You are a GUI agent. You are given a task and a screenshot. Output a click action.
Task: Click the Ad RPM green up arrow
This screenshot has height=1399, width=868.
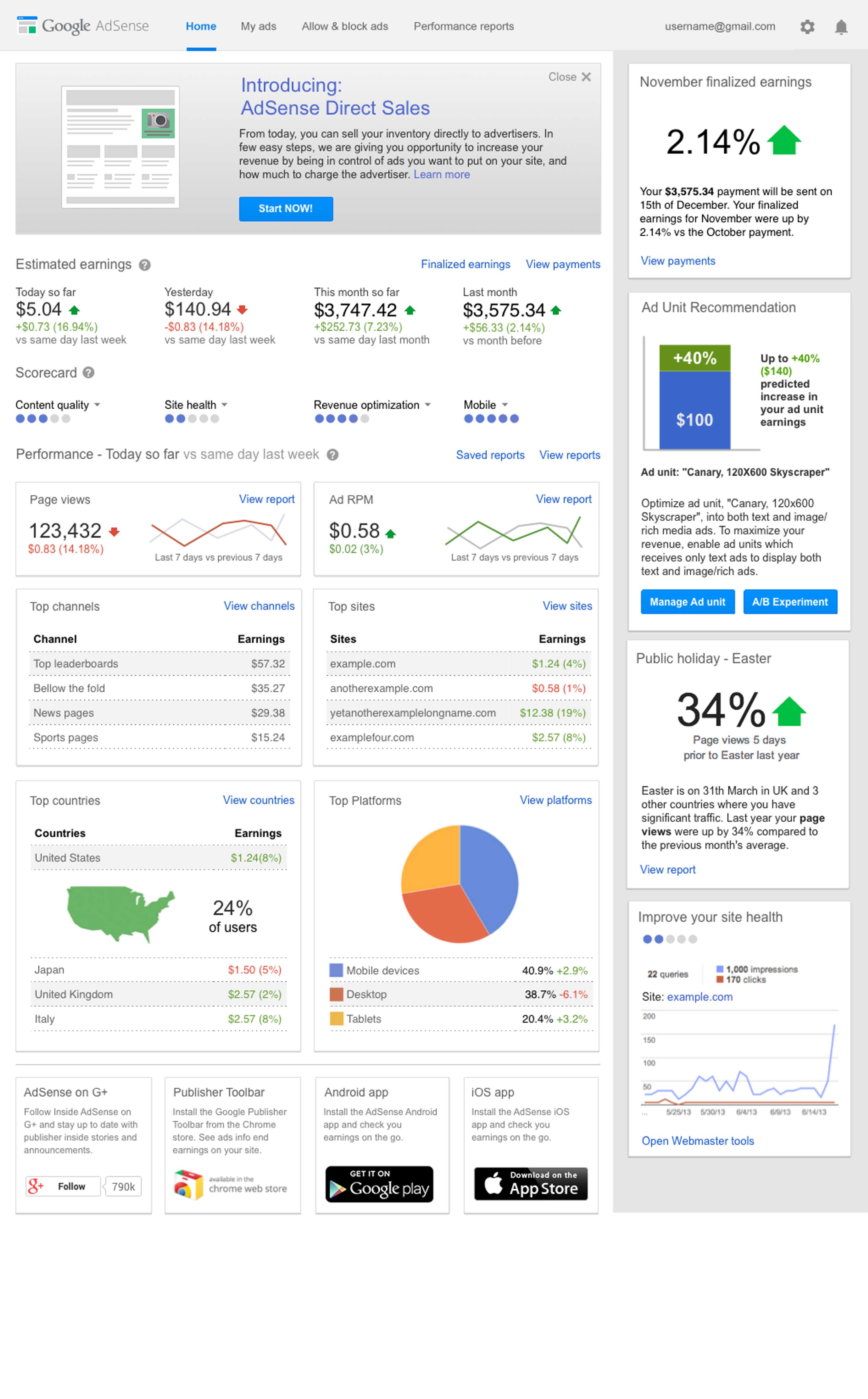(390, 534)
